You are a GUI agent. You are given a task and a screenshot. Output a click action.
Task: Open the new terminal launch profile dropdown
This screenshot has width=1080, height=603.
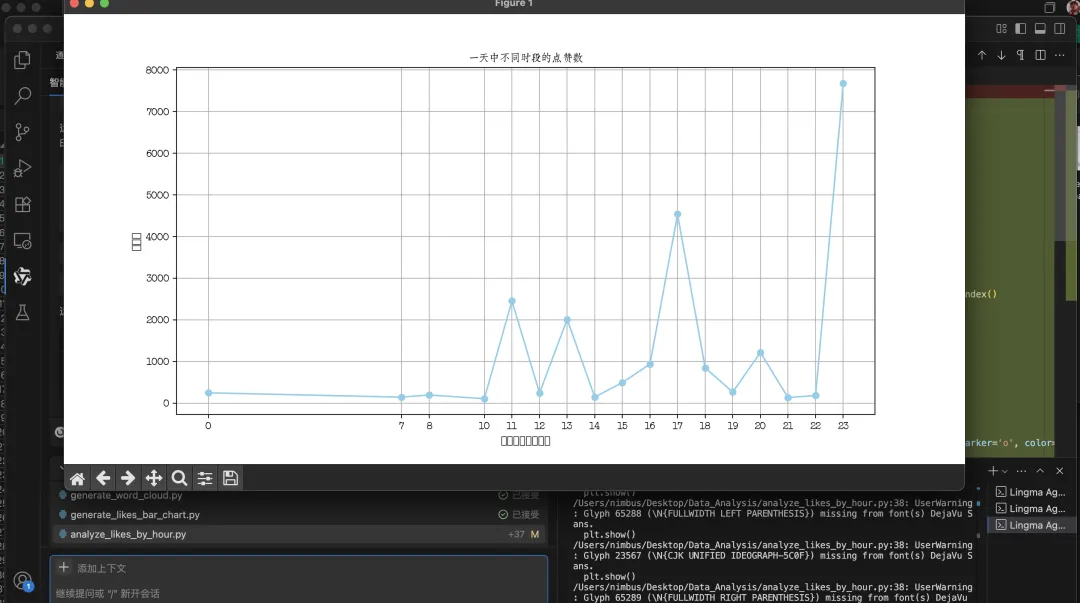[x=1006, y=470]
